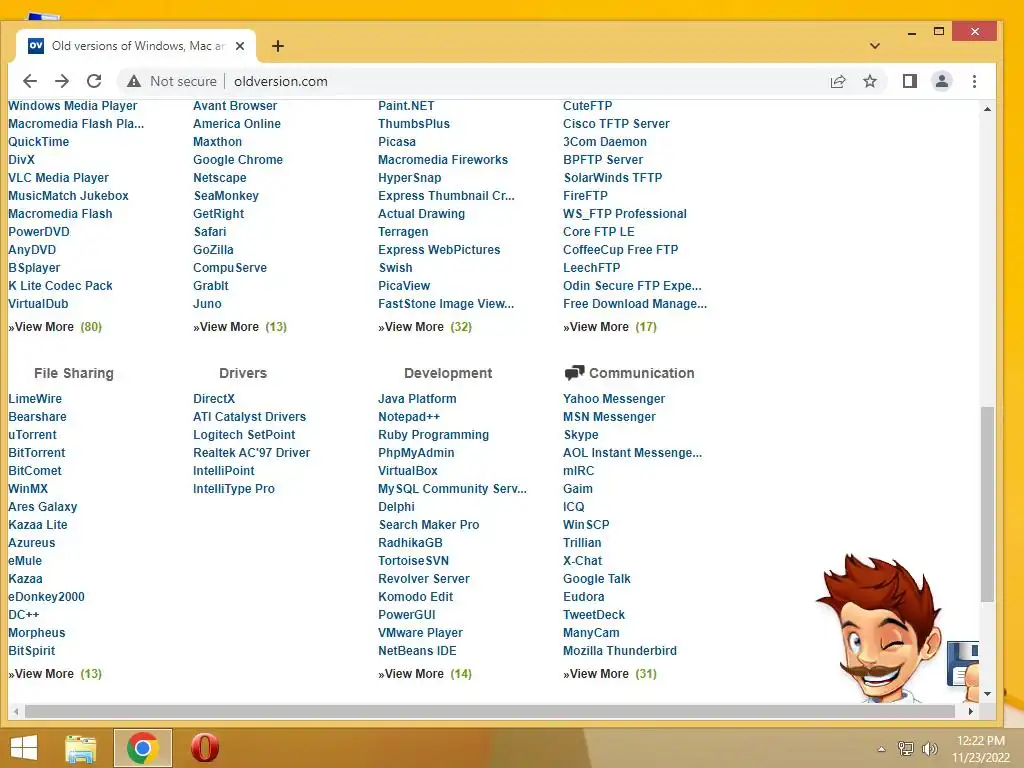This screenshot has height=768, width=1024.
Task: Open a new tab with plus button
Action: pyautogui.click(x=278, y=46)
